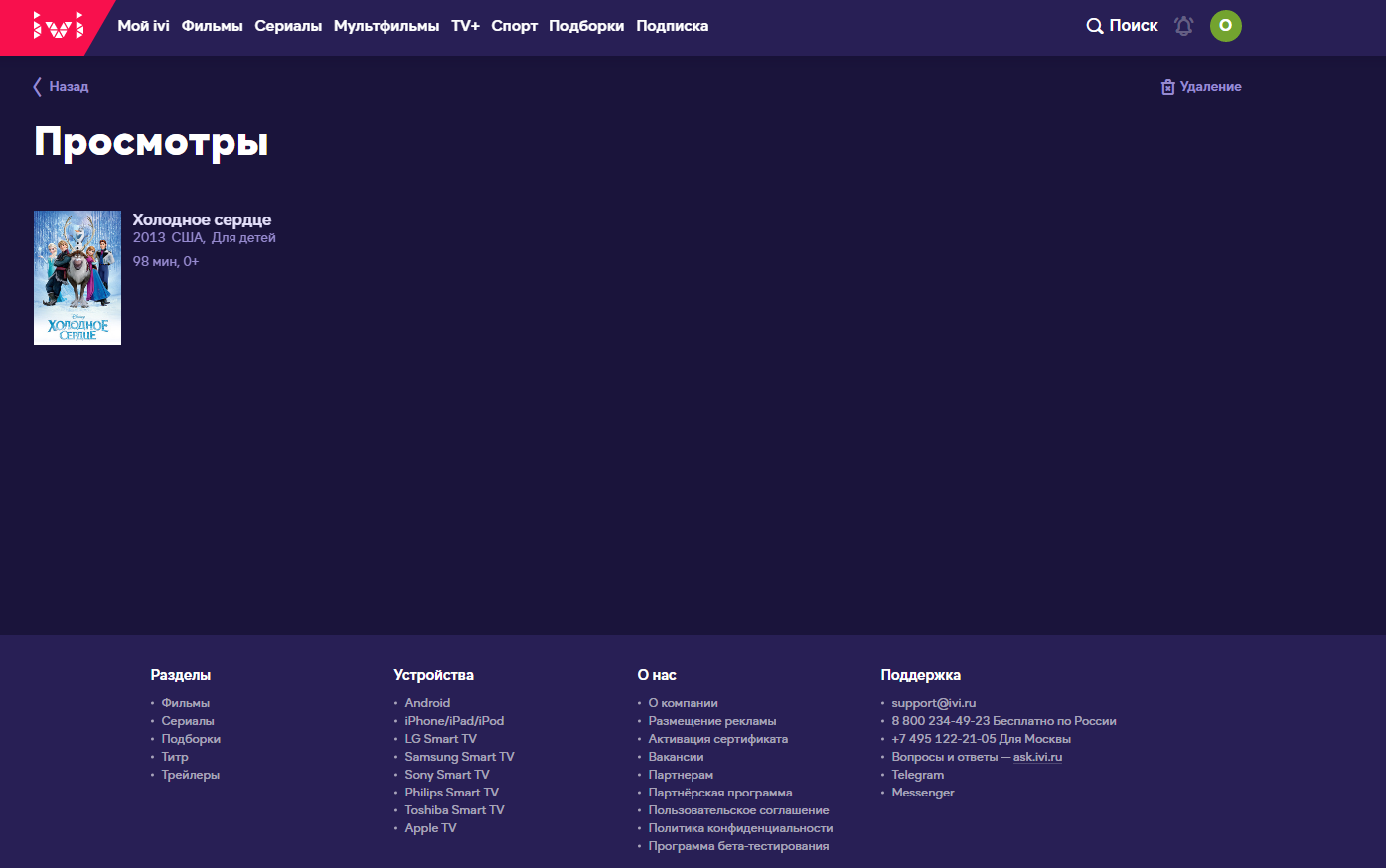
Task: Open the Sony Smart TV link
Action: coord(447,775)
